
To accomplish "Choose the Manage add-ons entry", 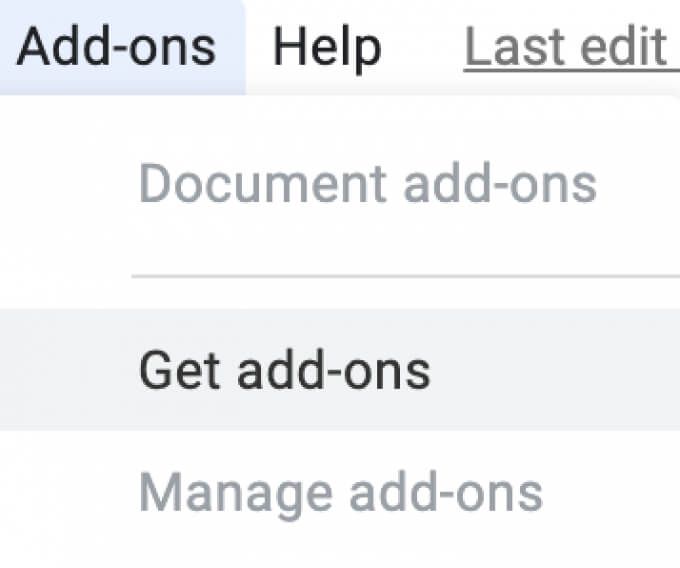I will click(x=340, y=494).
